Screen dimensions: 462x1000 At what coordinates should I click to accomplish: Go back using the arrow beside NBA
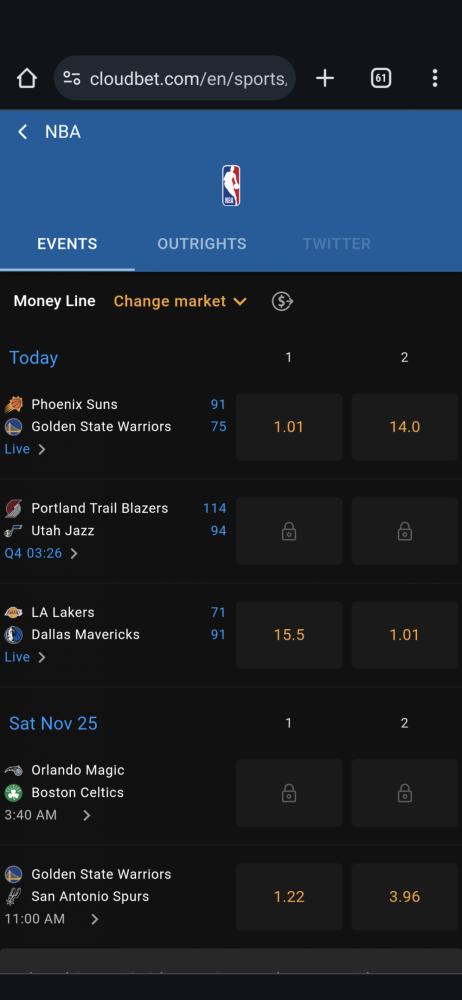click(22, 132)
